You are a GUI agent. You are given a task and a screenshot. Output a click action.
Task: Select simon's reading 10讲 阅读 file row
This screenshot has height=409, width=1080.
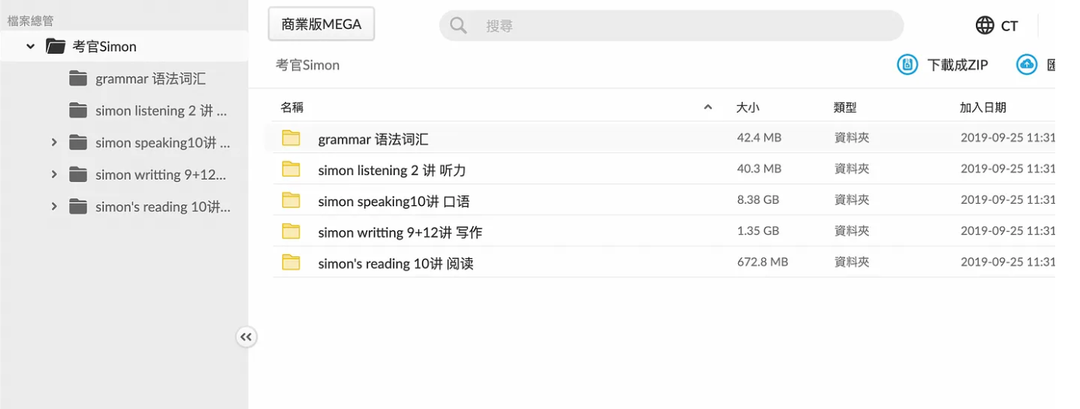pyautogui.click(x=663, y=262)
